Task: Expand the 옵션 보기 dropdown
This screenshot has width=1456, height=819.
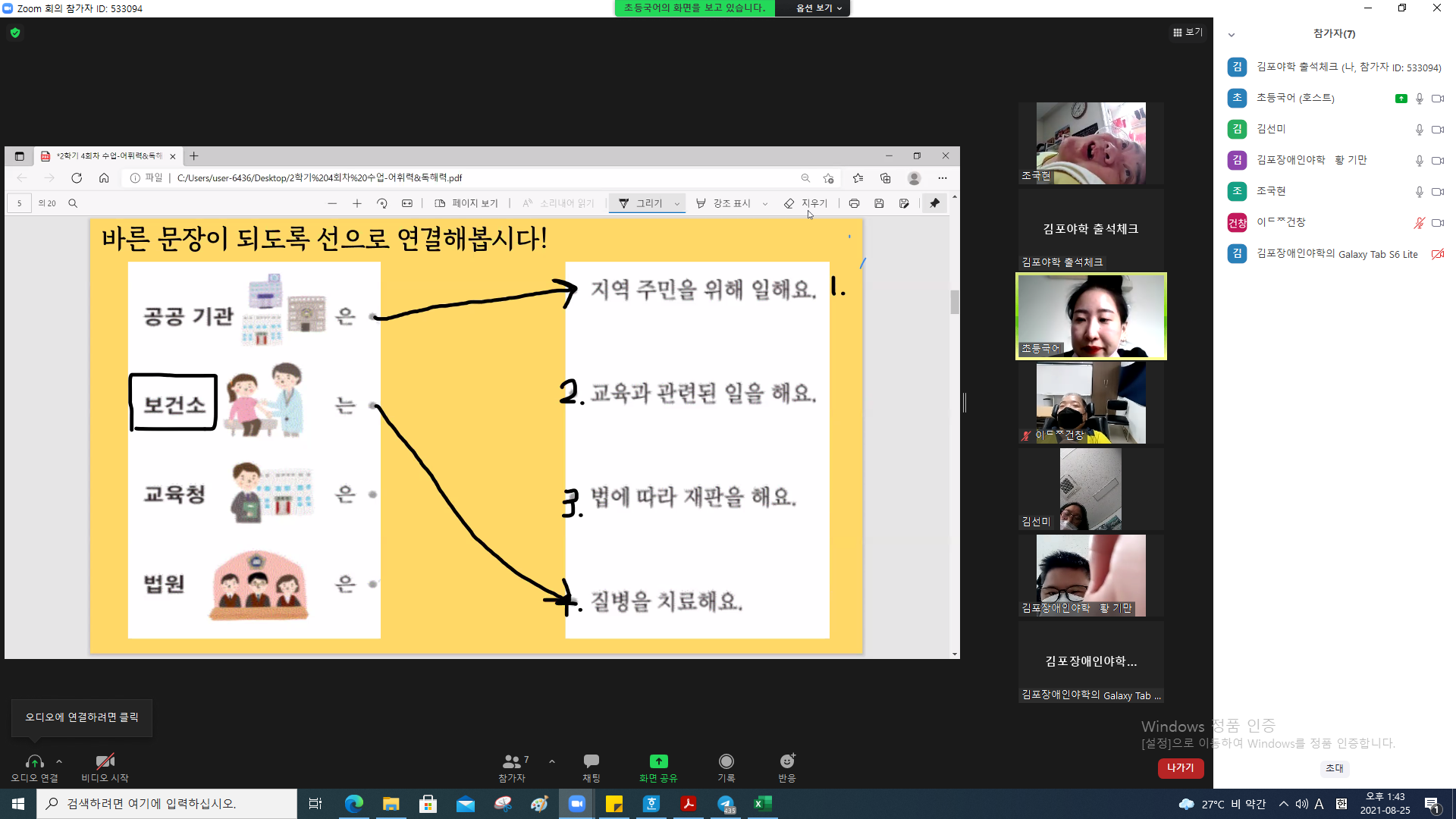Action: coord(818,8)
